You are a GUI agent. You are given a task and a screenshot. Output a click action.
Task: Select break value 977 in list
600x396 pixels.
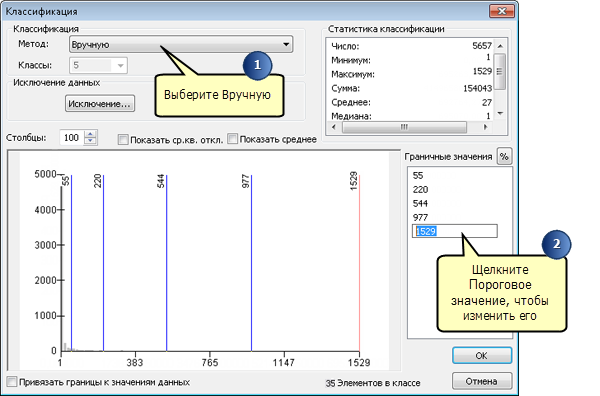click(x=420, y=217)
